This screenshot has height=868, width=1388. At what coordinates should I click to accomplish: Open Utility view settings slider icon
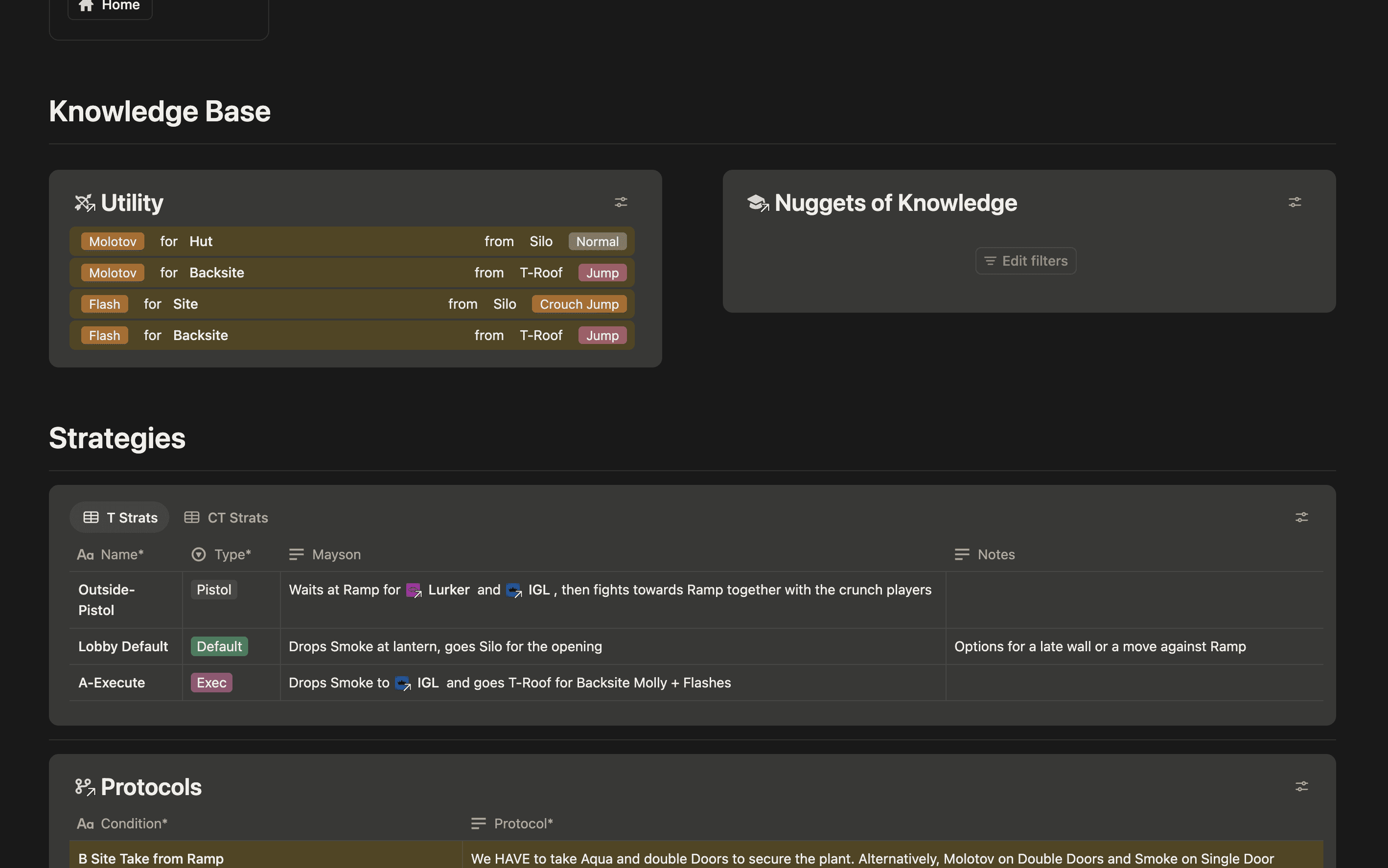(x=621, y=202)
